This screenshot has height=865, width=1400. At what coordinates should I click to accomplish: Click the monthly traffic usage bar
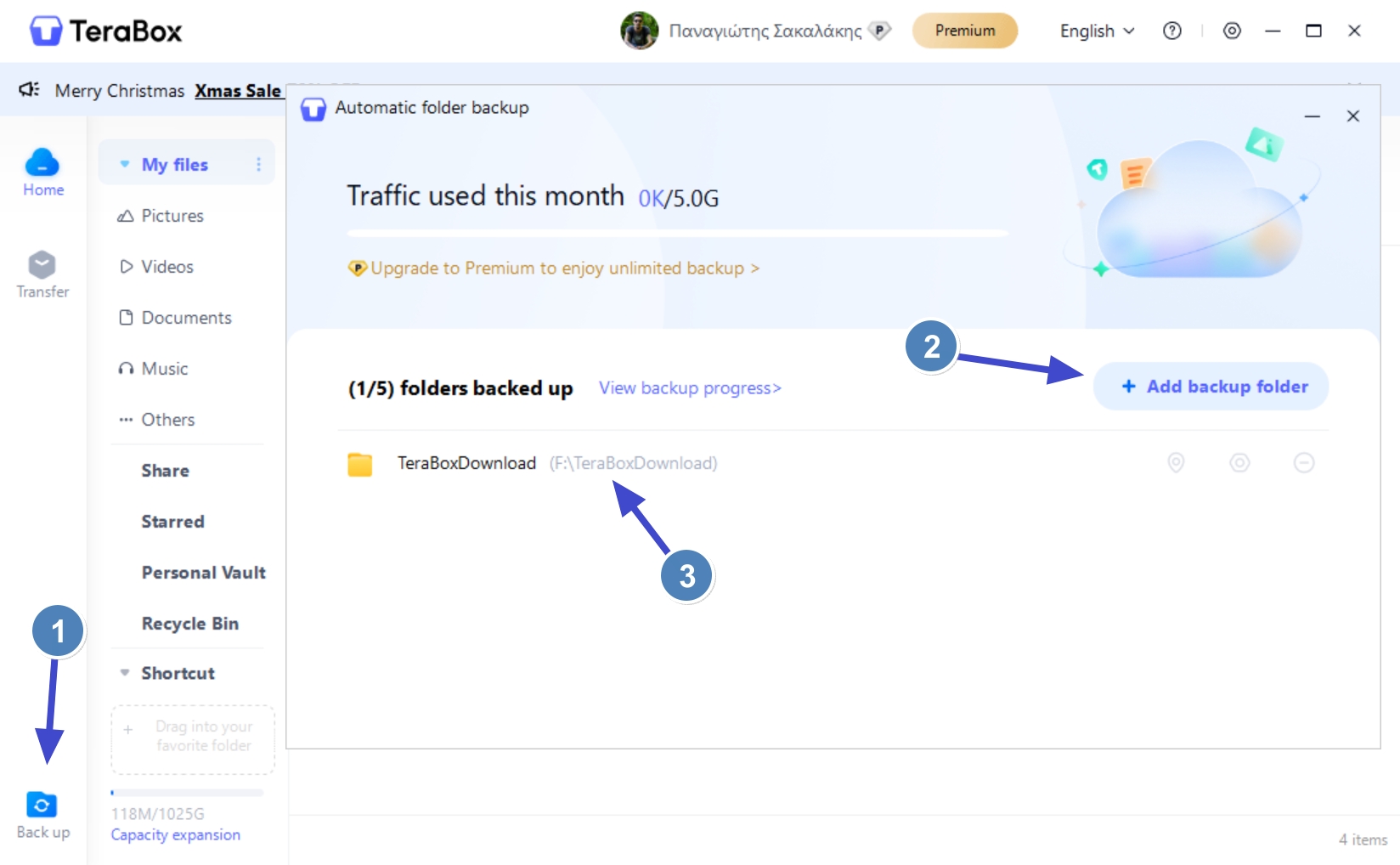click(677, 232)
